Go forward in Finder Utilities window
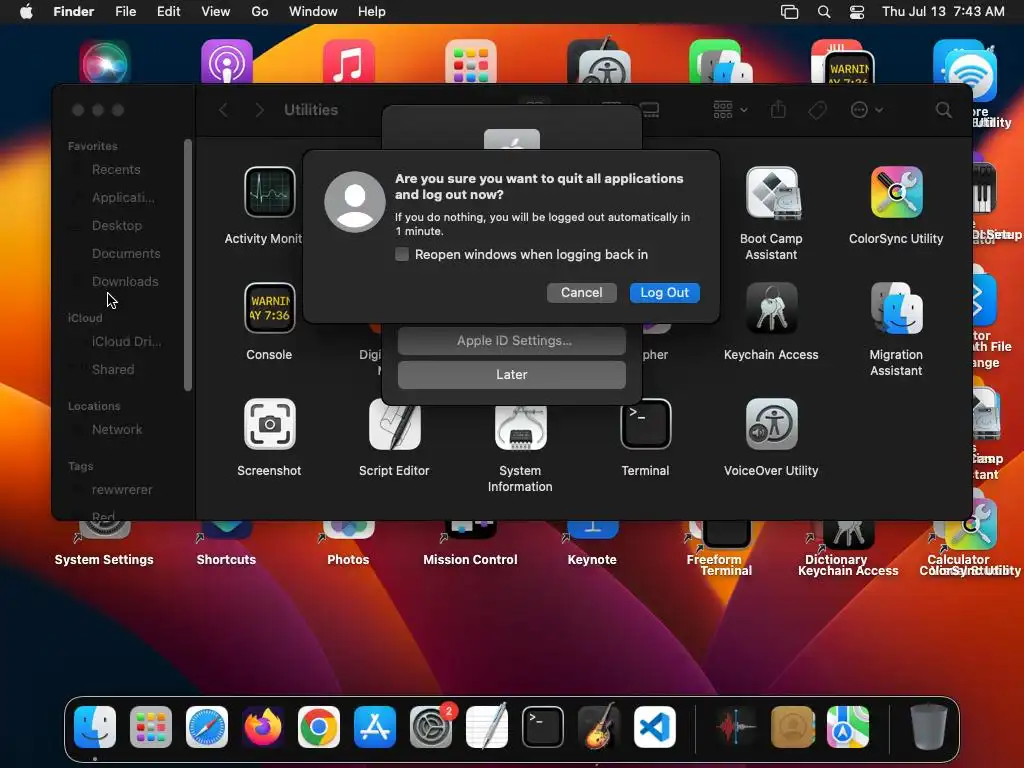The image size is (1024, 768). pyautogui.click(x=259, y=110)
